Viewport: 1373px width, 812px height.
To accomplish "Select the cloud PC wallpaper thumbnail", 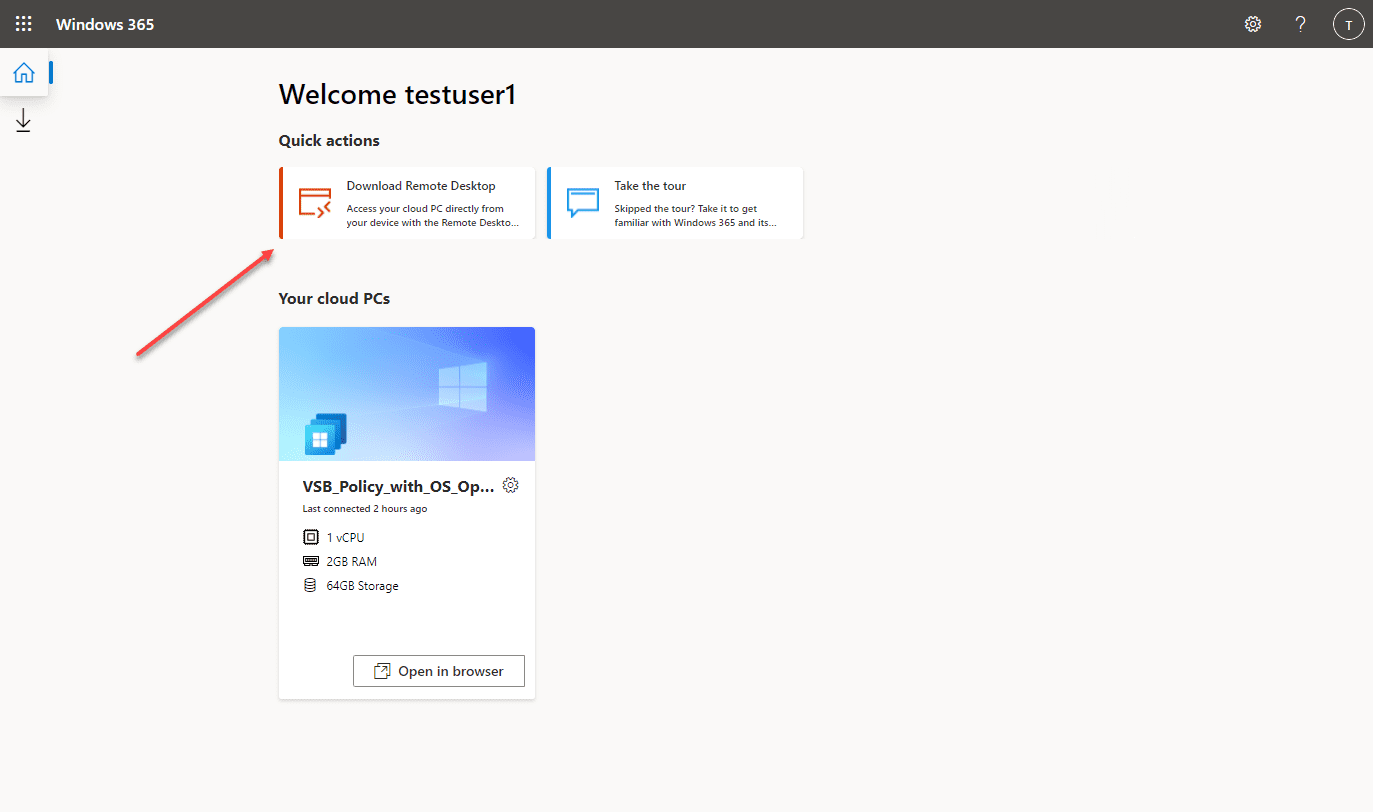I will pyautogui.click(x=407, y=394).
